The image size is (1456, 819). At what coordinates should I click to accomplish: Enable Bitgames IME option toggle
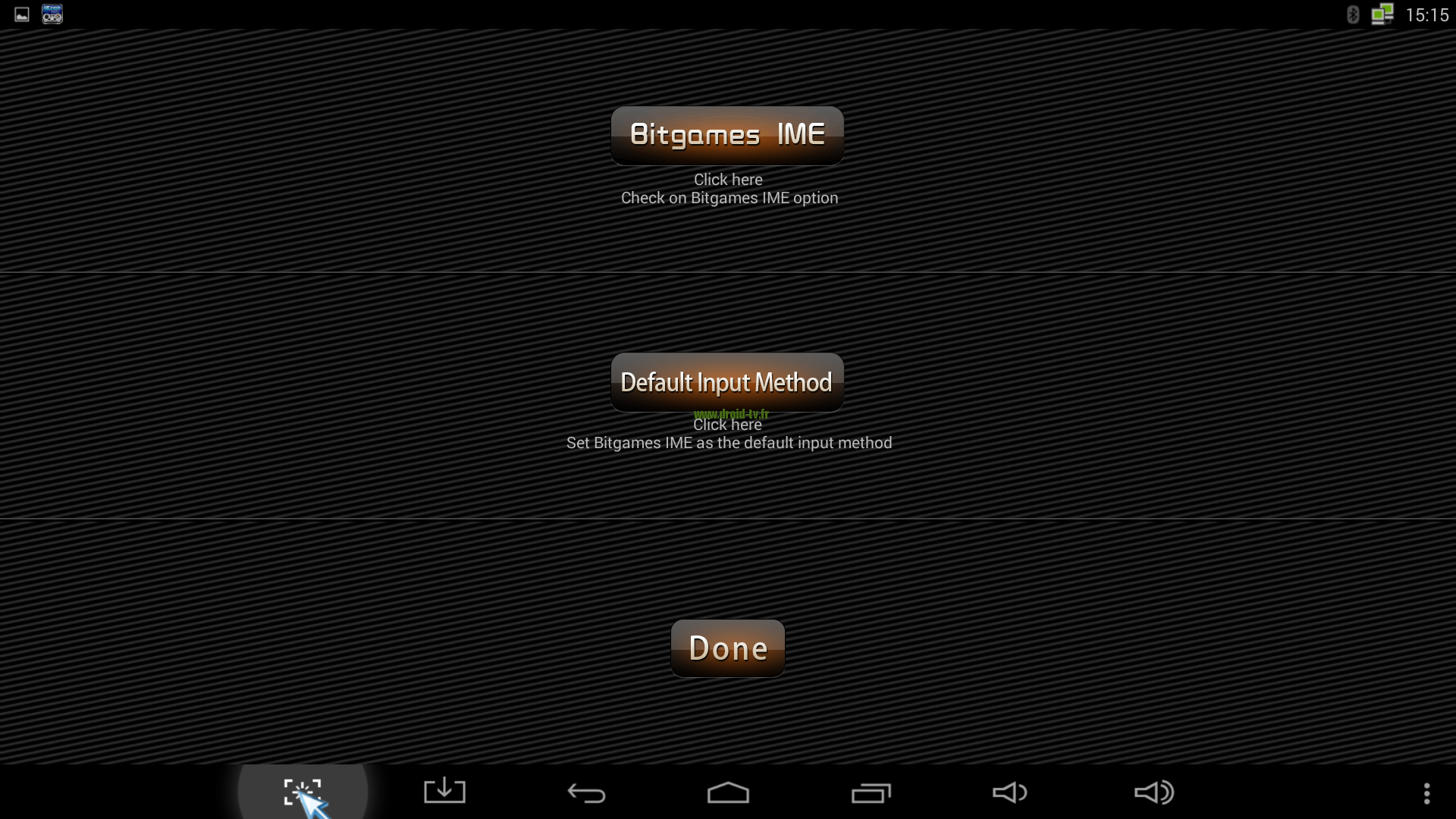click(727, 132)
